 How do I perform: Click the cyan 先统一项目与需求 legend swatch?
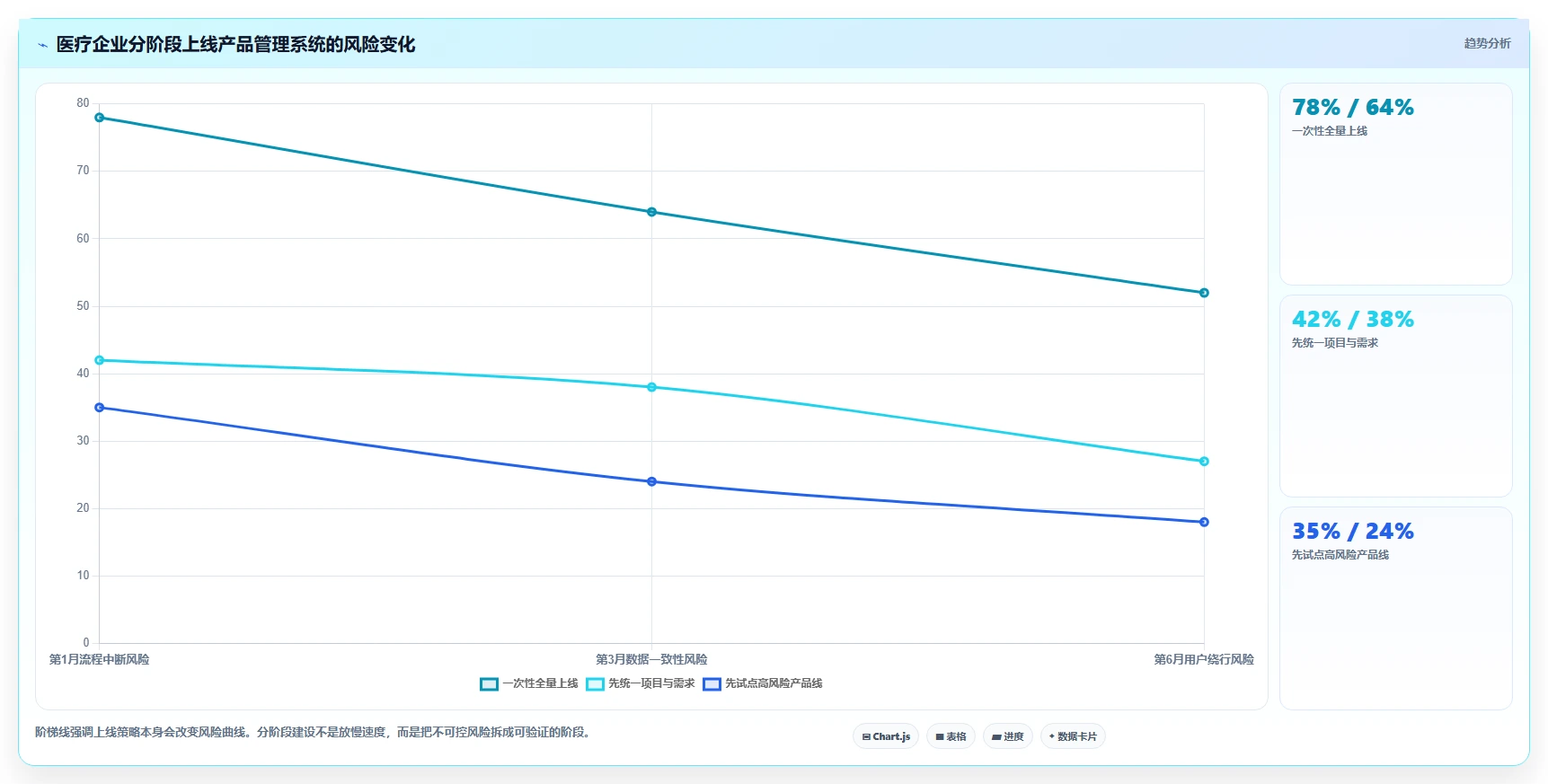coord(595,684)
